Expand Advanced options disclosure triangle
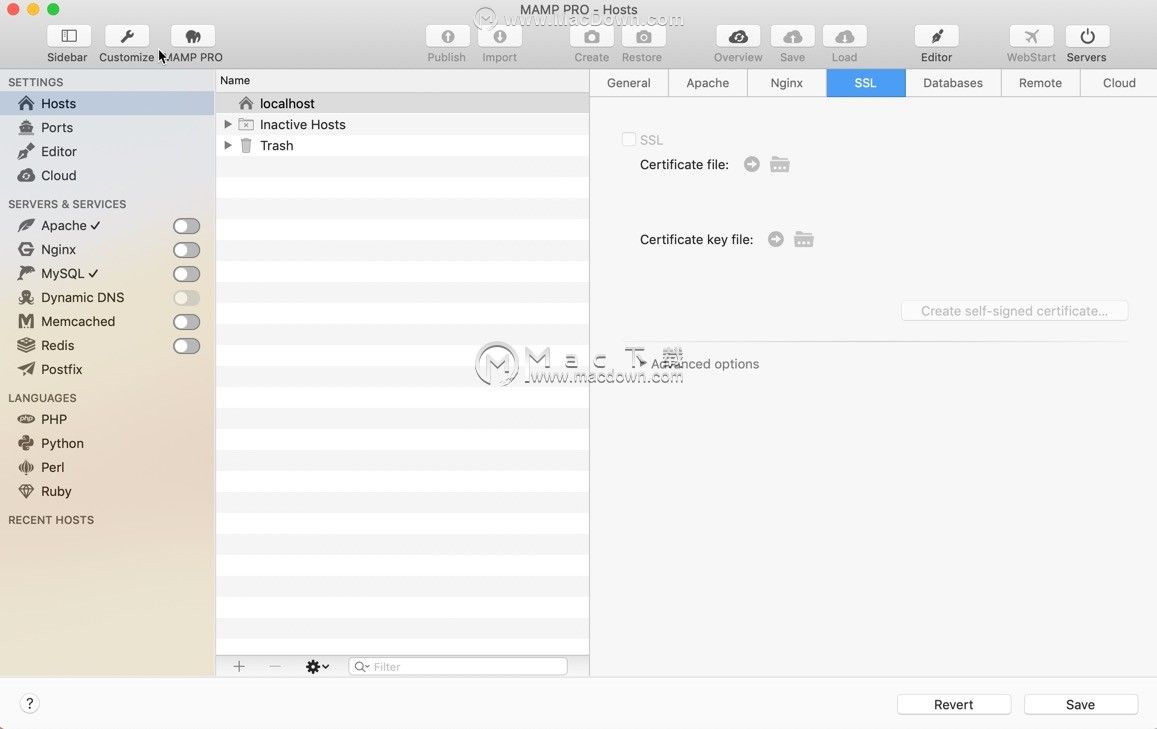 point(642,363)
